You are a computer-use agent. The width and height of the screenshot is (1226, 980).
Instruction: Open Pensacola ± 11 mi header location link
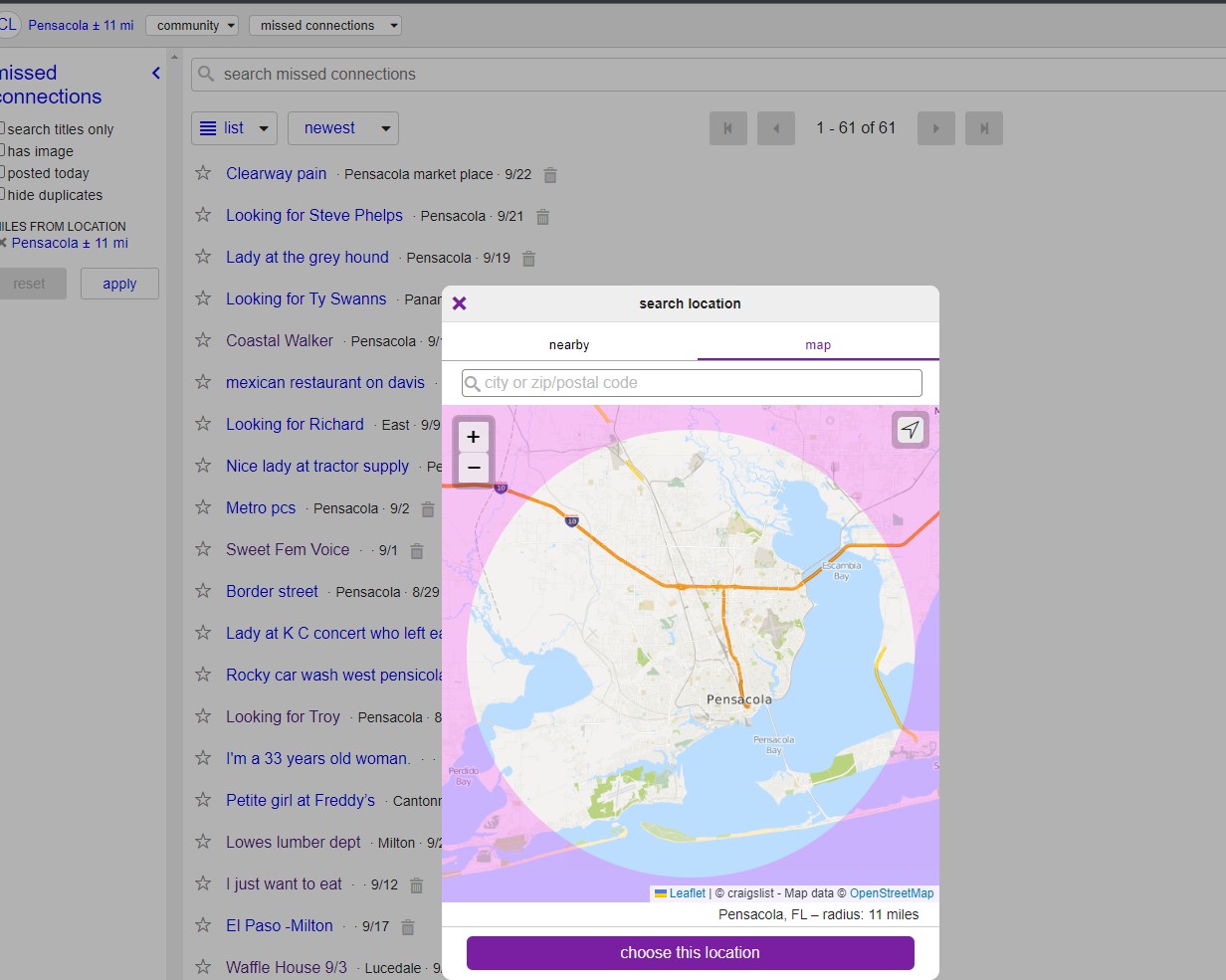(x=81, y=25)
